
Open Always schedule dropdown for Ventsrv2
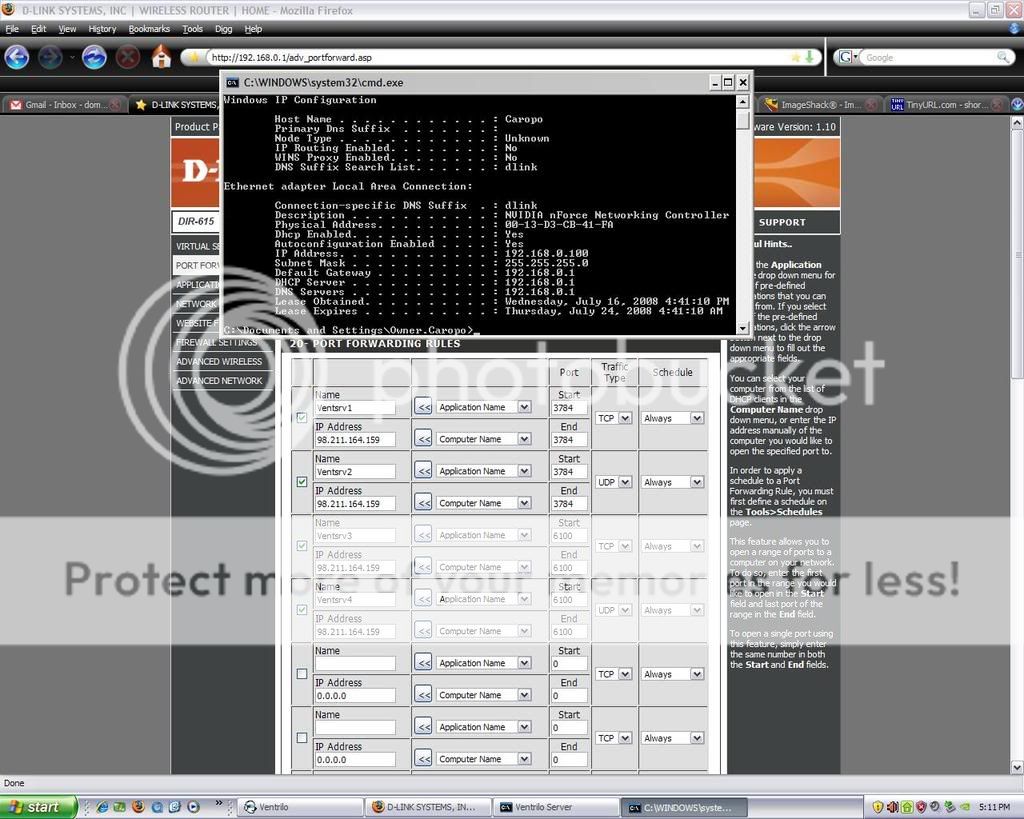(x=673, y=482)
